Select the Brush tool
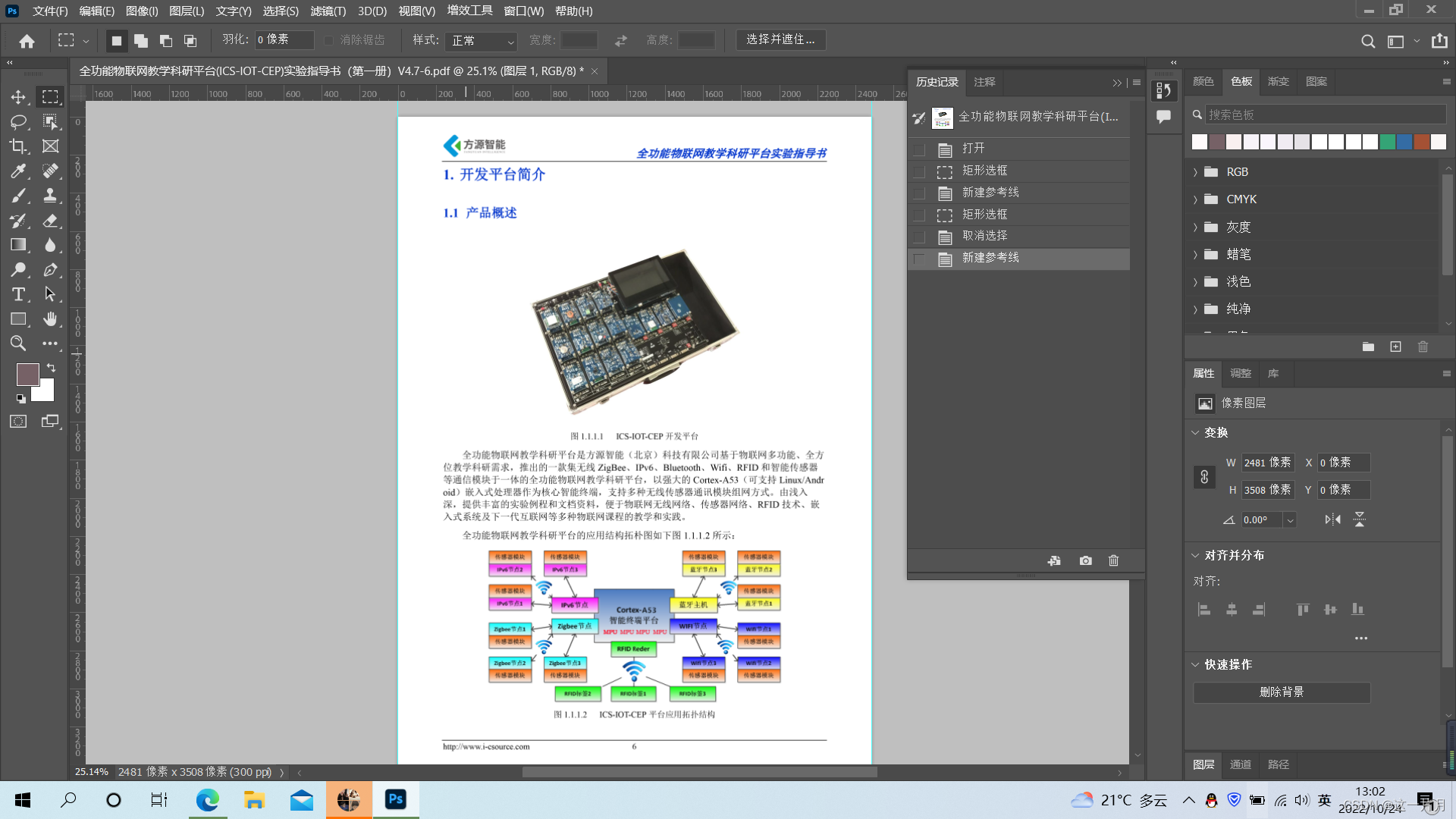 tap(18, 196)
